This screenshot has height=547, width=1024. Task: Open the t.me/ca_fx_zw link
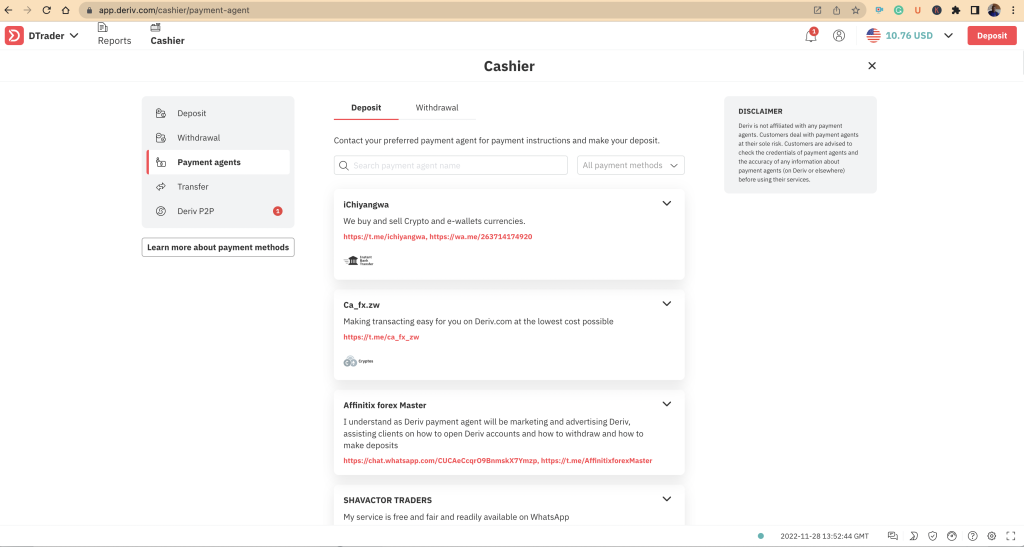pyautogui.click(x=381, y=337)
